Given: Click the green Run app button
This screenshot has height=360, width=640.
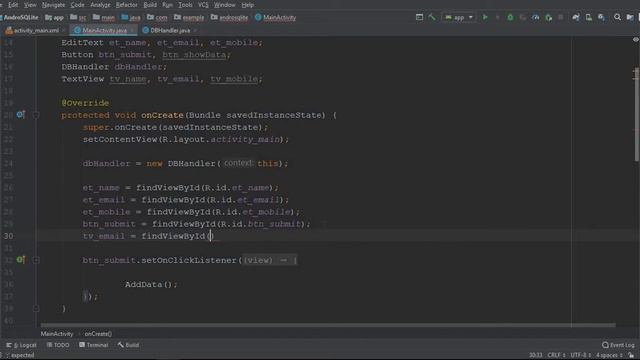Looking at the screenshot, I should tap(485, 17).
